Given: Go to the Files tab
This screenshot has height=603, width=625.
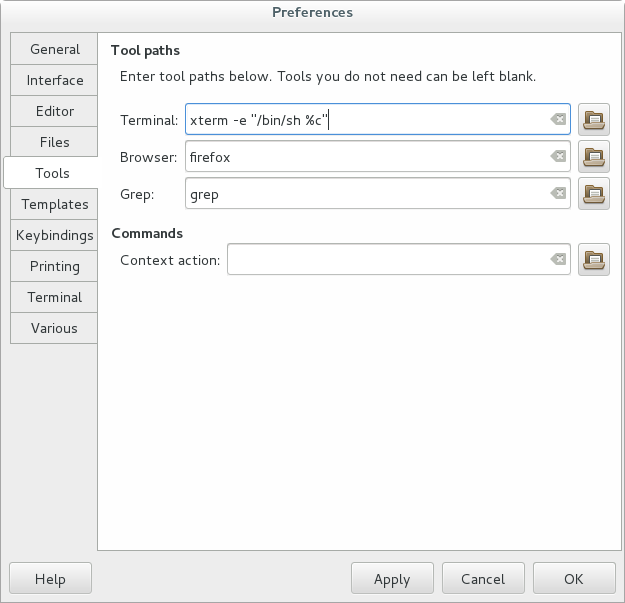Looking at the screenshot, I should point(55,142).
